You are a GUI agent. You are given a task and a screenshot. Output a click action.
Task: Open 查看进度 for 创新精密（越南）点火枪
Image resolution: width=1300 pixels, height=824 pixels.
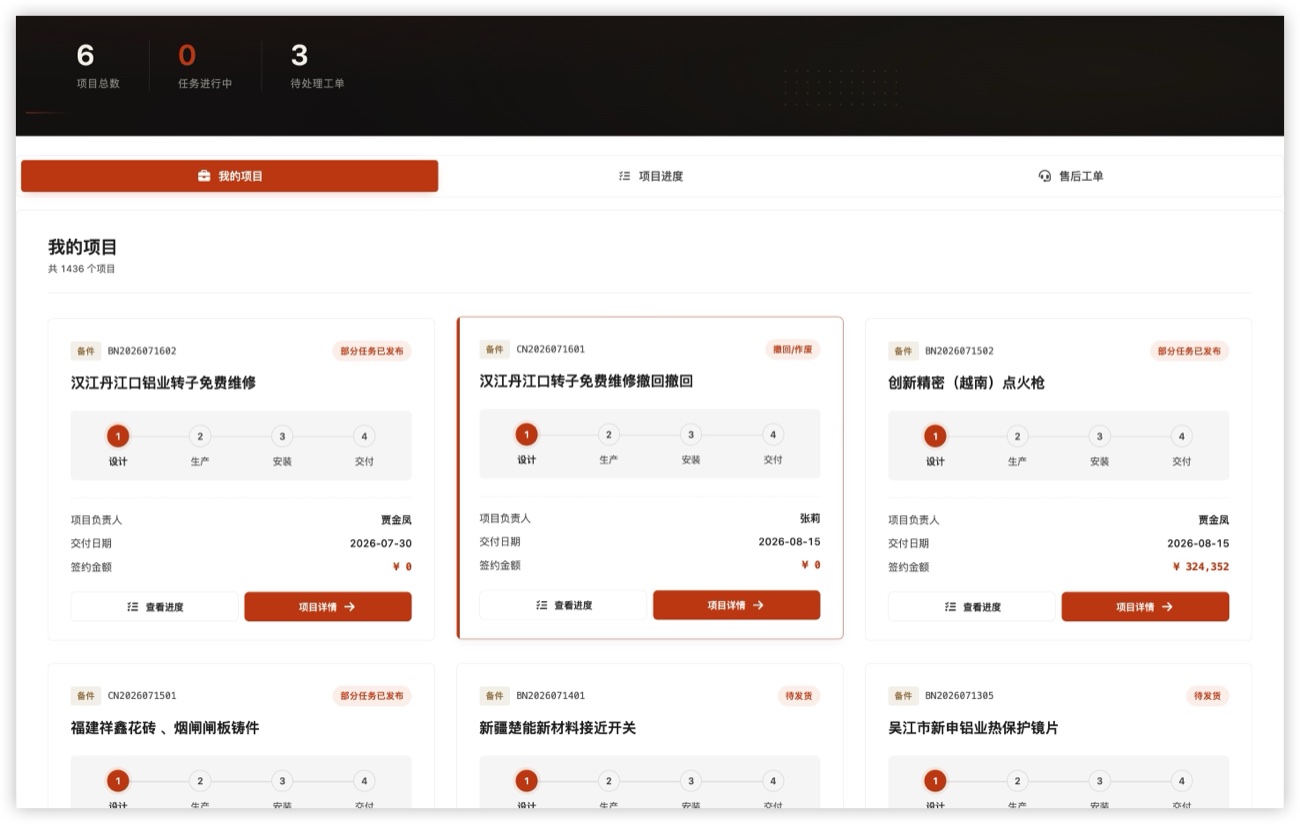pos(972,607)
